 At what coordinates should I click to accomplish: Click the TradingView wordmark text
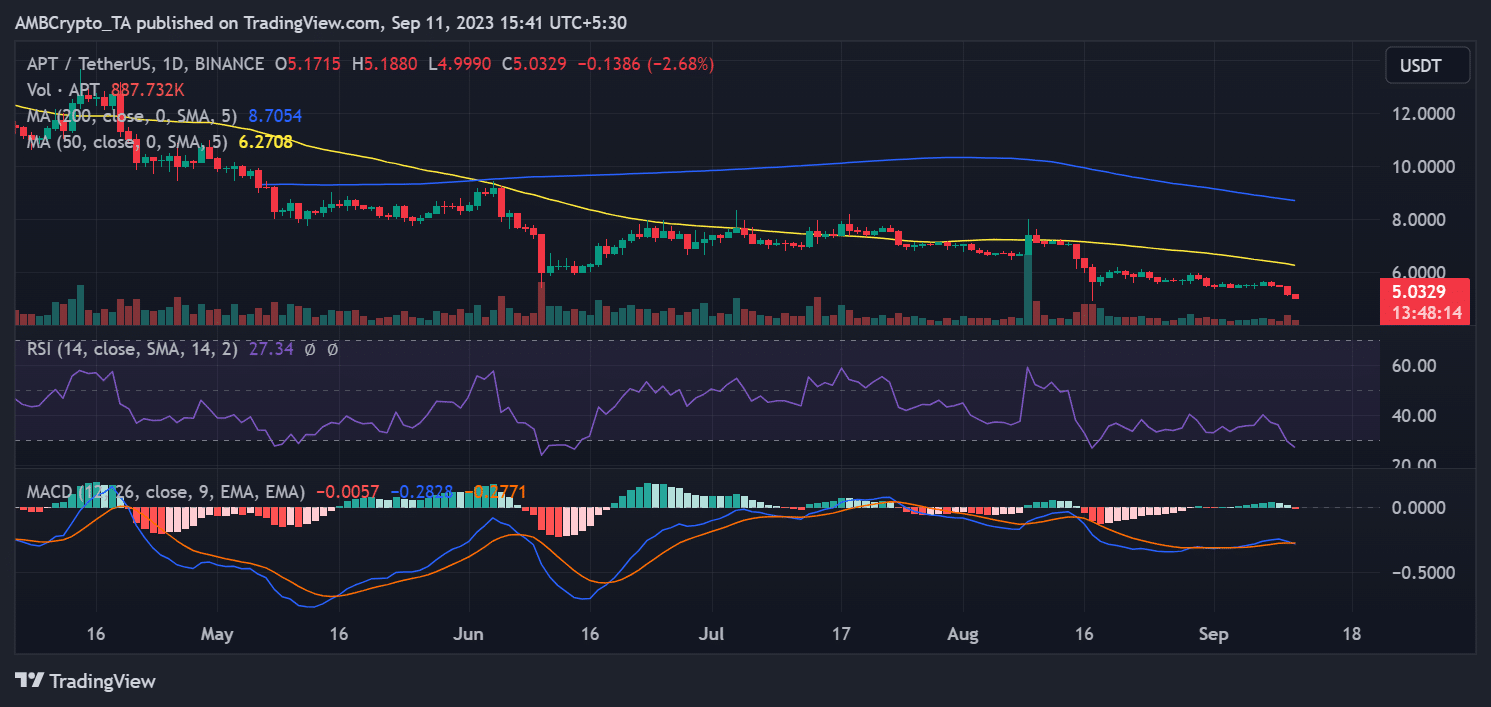click(x=102, y=681)
